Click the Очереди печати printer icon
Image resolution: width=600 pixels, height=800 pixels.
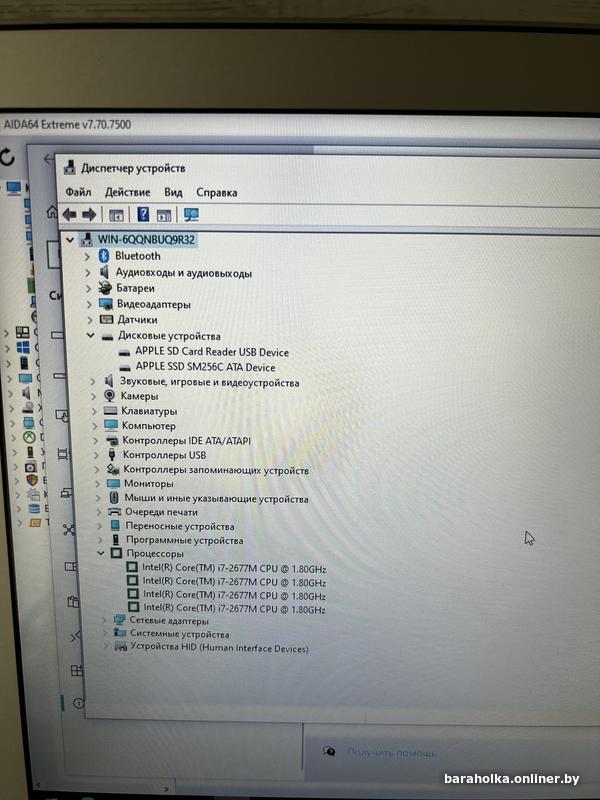[115, 511]
